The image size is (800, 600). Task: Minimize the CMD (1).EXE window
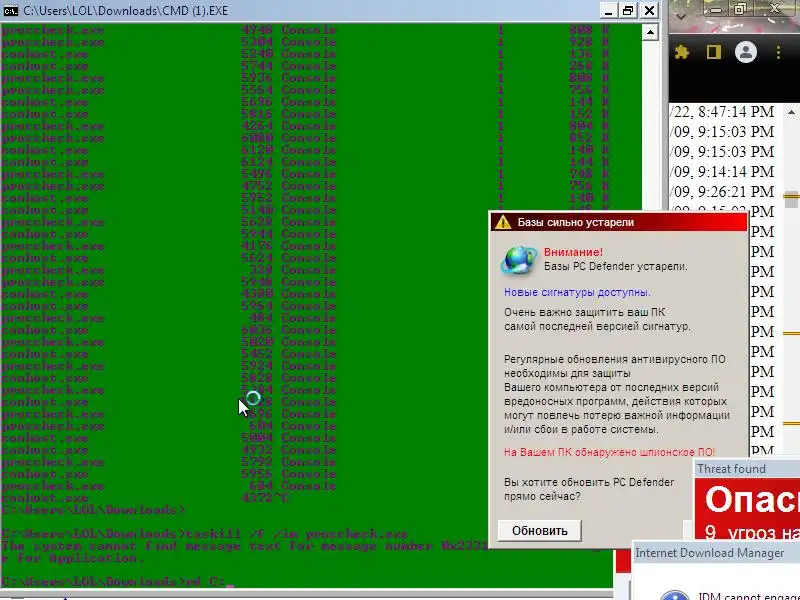click(608, 10)
